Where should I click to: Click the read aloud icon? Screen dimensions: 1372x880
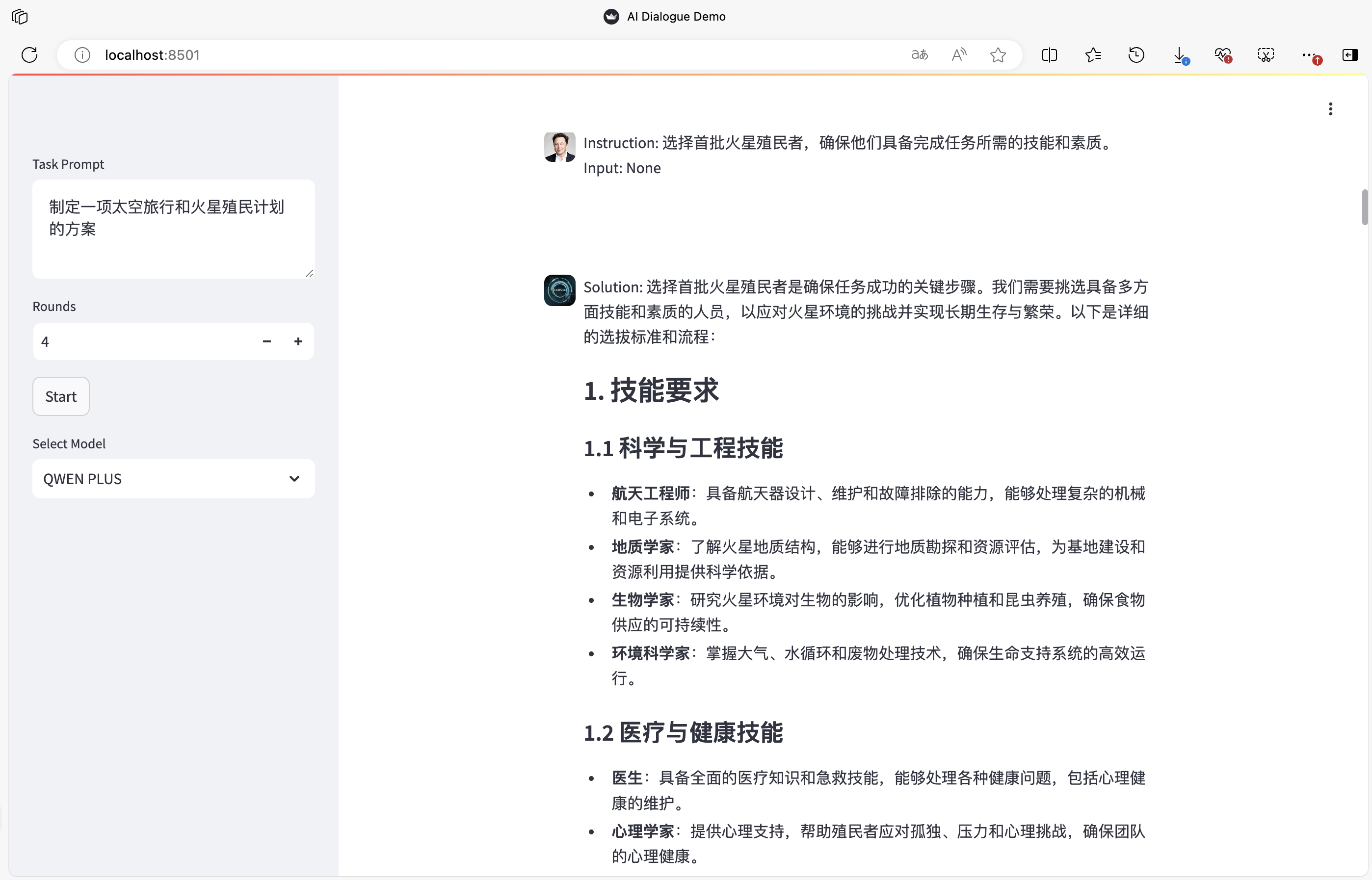tap(959, 55)
